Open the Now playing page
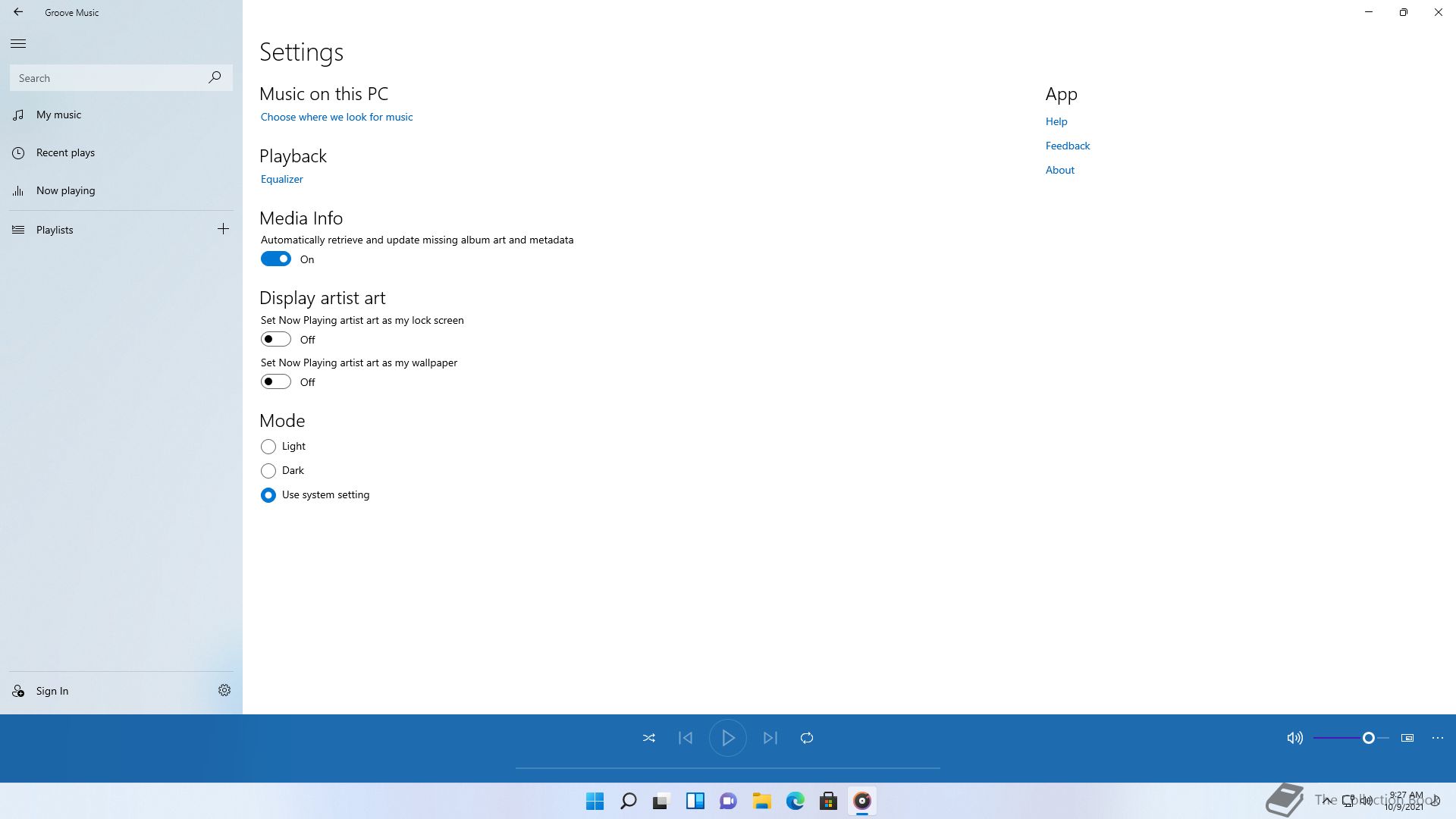 [x=65, y=190]
